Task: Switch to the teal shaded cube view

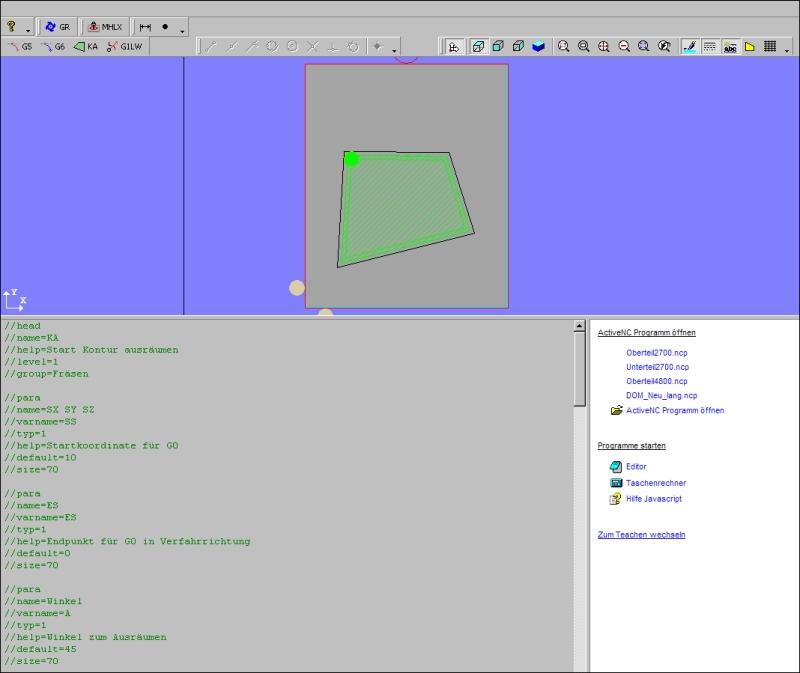Action: pyautogui.click(x=498, y=47)
